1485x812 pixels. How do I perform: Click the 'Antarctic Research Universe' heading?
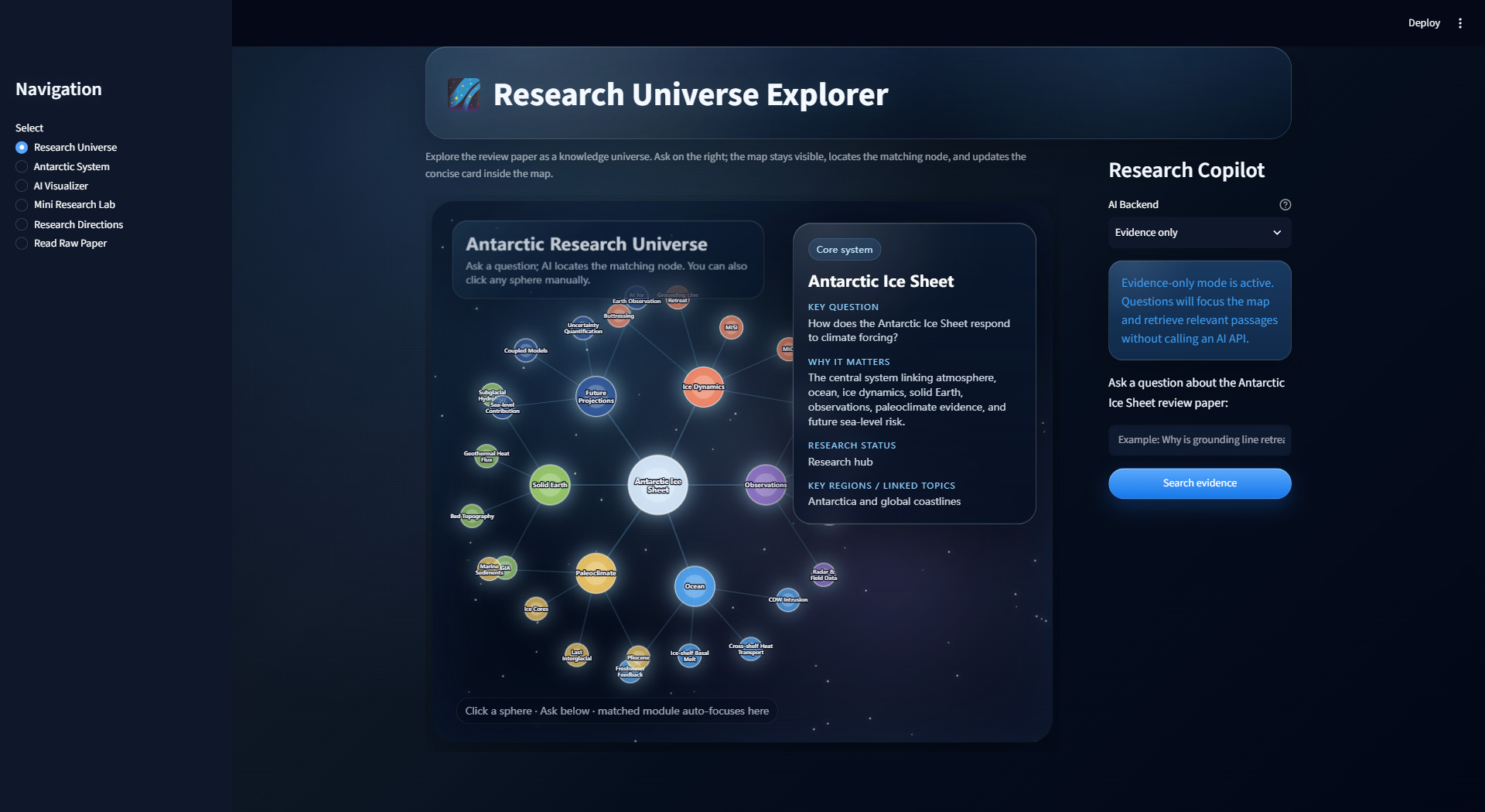pyautogui.click(x=586, y=244)
